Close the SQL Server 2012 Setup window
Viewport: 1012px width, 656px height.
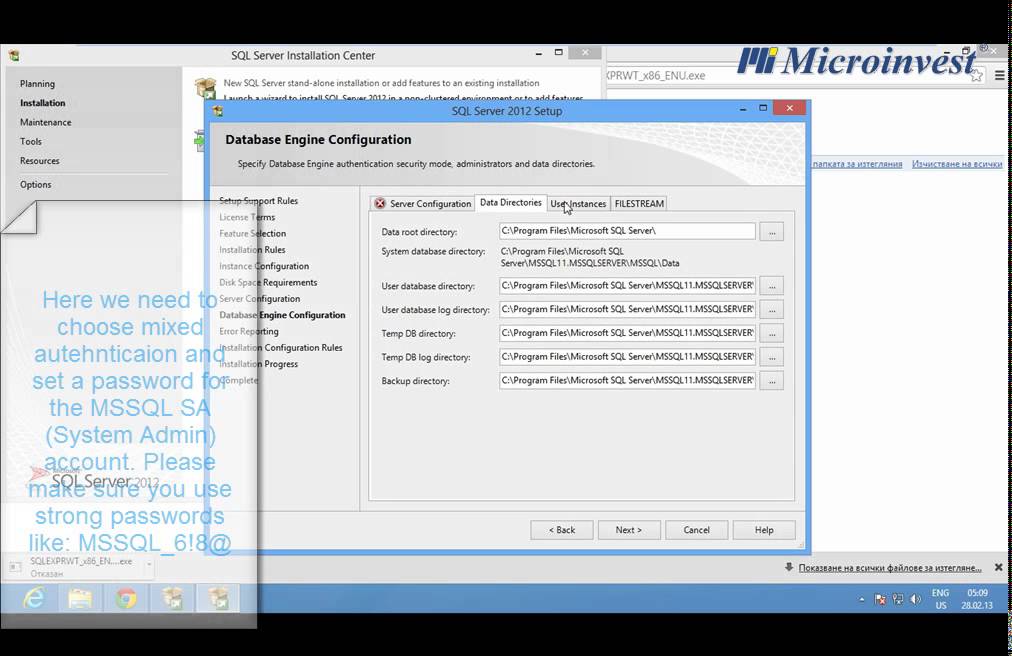pyautogui.click(x=789, y=108)
